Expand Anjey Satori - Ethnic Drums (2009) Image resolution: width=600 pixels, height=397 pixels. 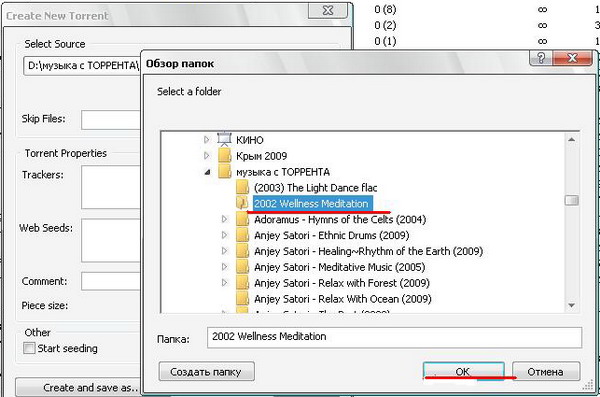(x=225, y=235)
